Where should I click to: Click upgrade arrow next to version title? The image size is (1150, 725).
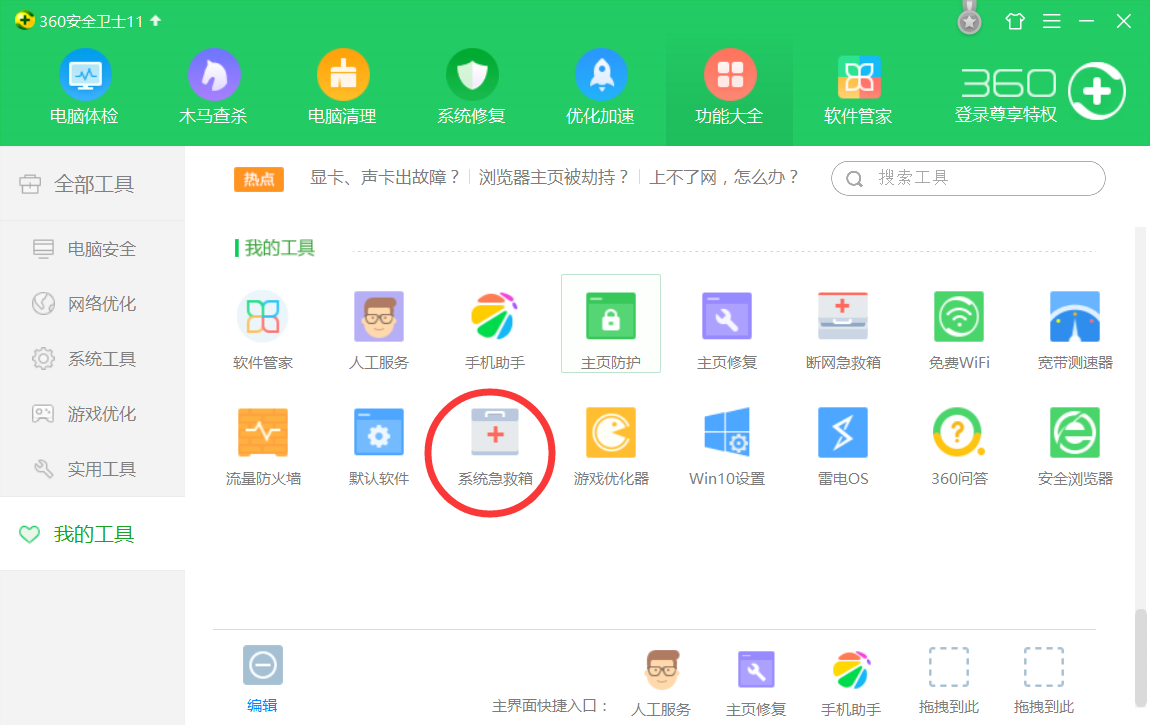tap(155, 21)
